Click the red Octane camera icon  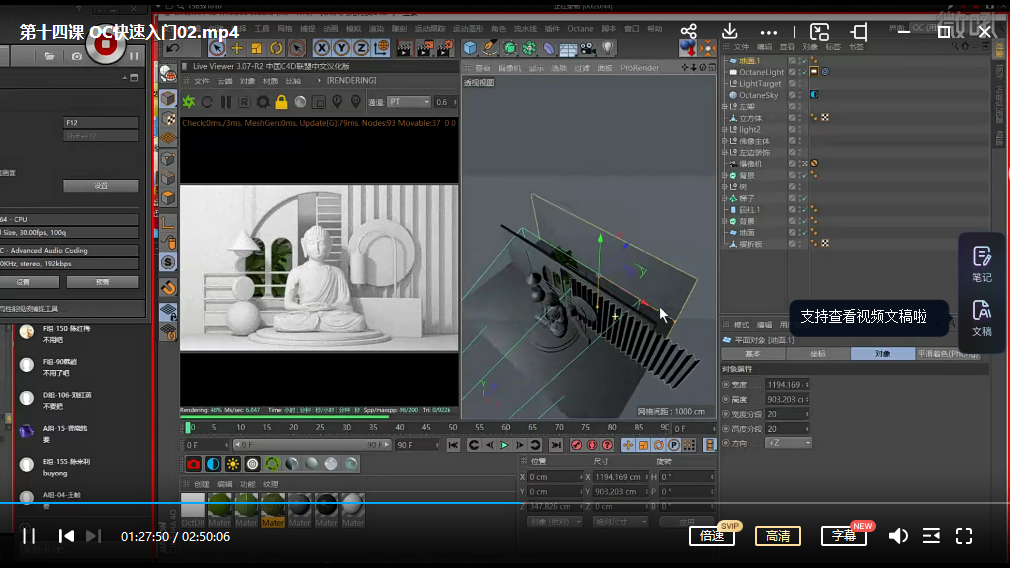pos(193,464)
